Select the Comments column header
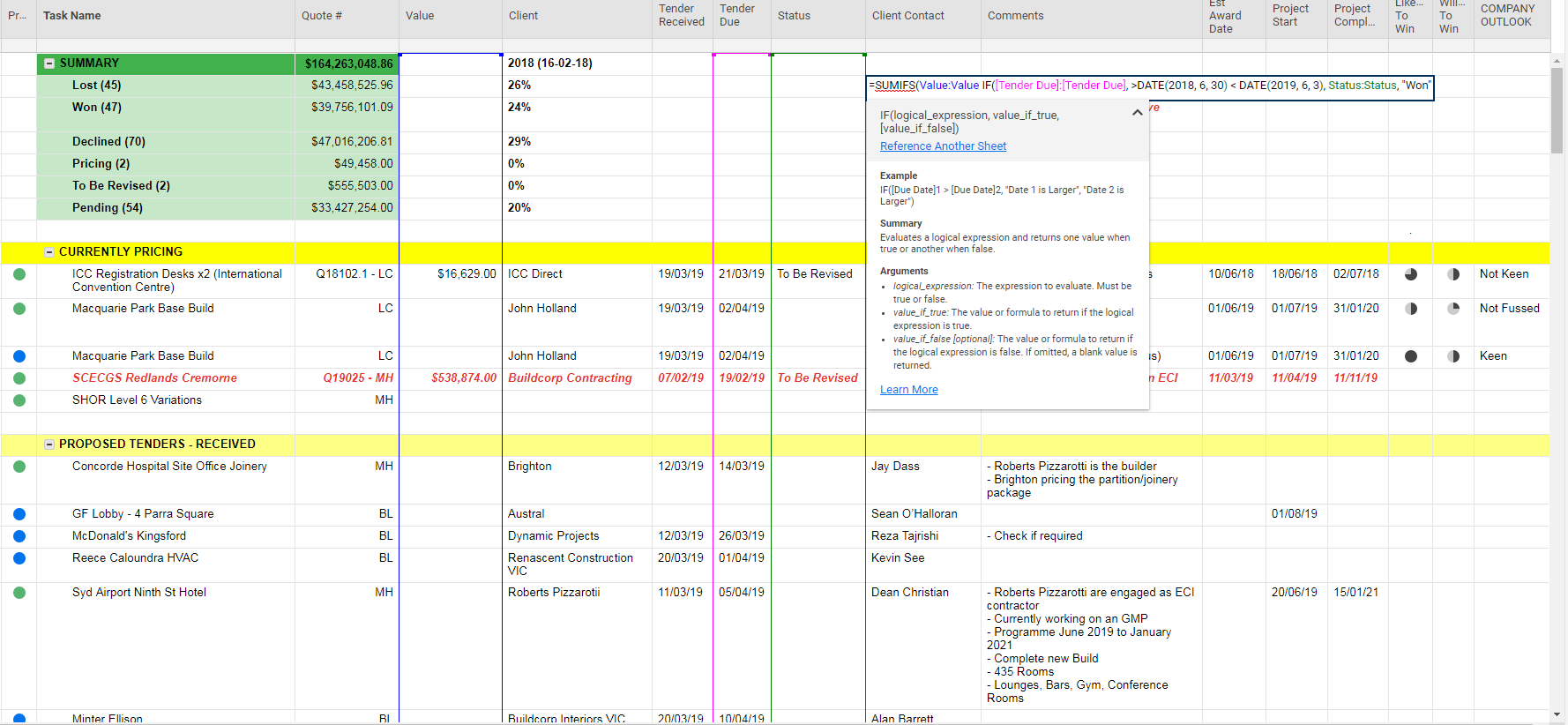Image resolution: width=1568 pixels, height=725 pixels. coord(1092,19)
